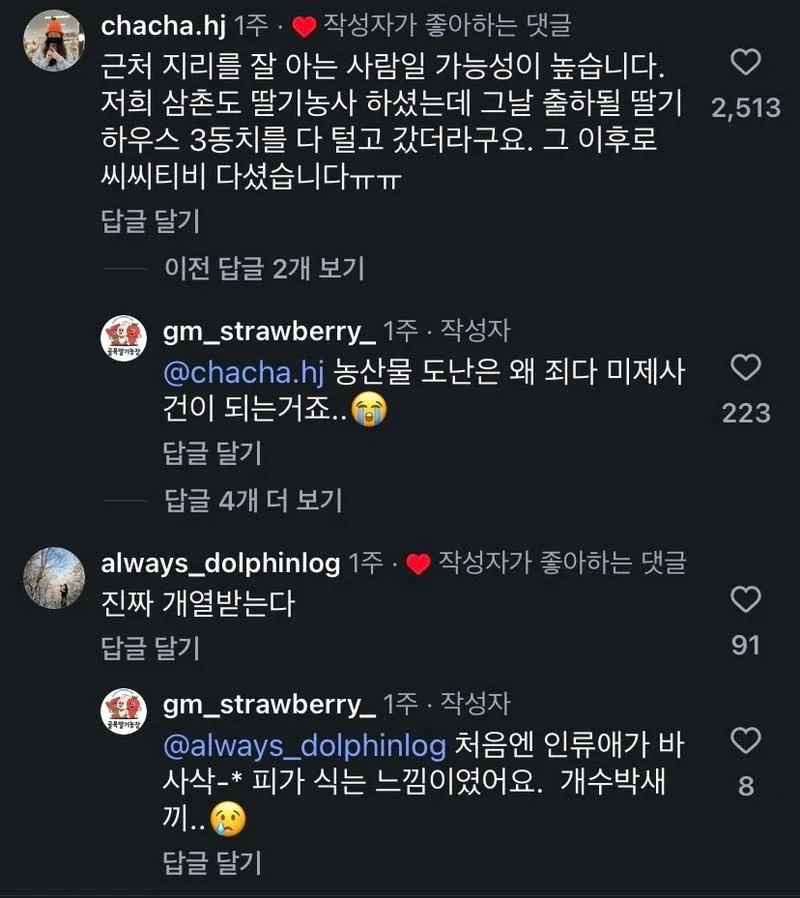Reply to gm_strawberry_ first reply 답글 달기
The width and height of the screenshot is (800, 898).
212,453
